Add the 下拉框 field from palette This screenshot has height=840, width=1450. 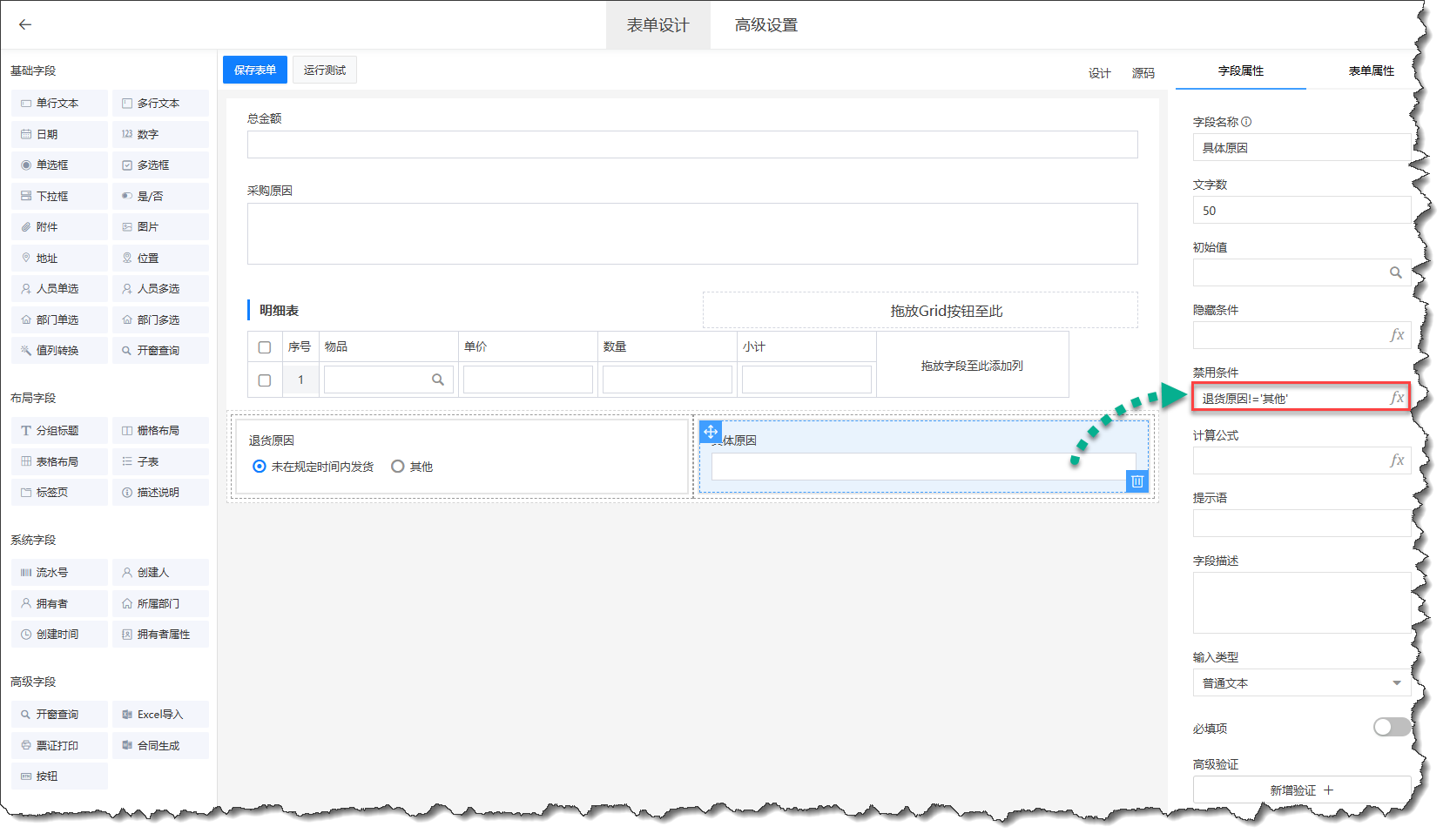coord(59,196)
